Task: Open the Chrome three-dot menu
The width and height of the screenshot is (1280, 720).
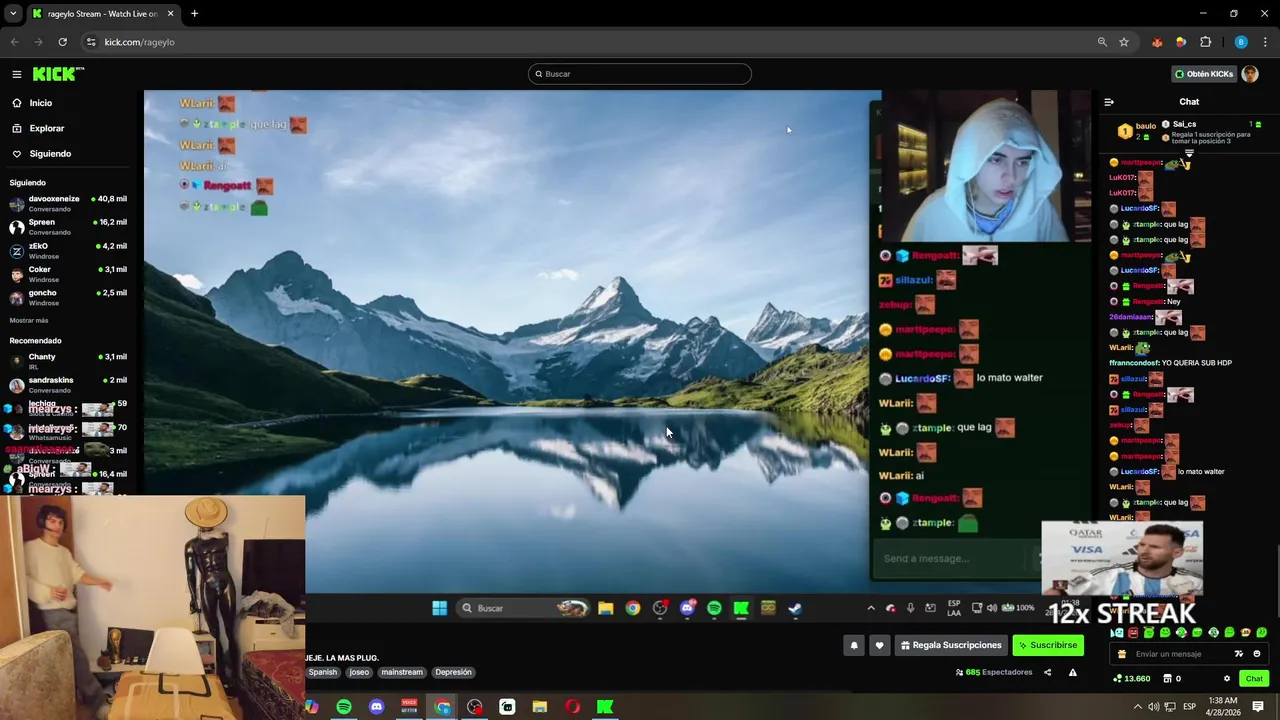Action: (1266, 42)
